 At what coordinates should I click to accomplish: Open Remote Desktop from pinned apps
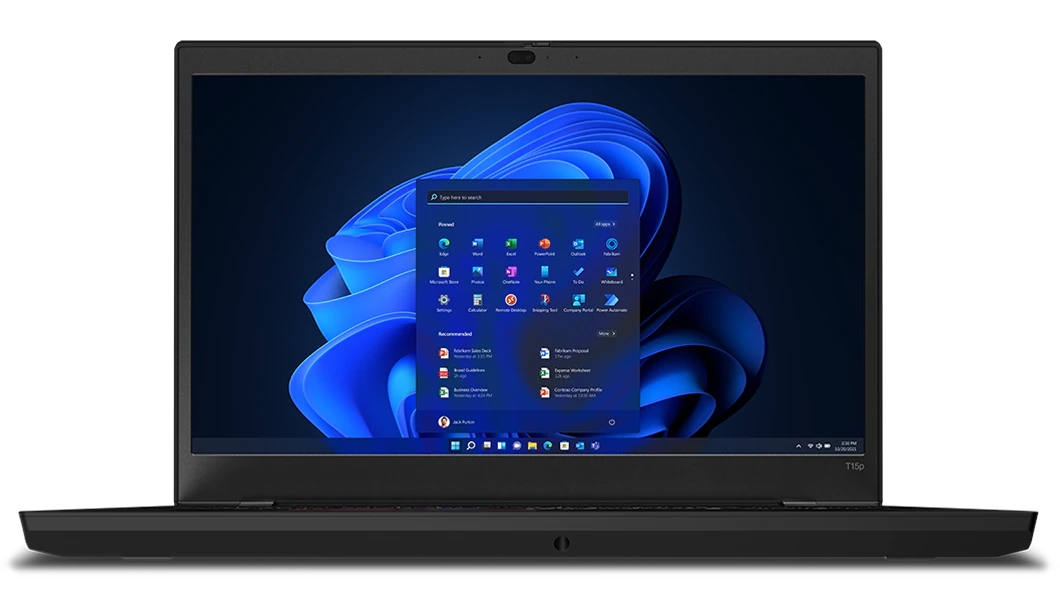tap(511, 301)
